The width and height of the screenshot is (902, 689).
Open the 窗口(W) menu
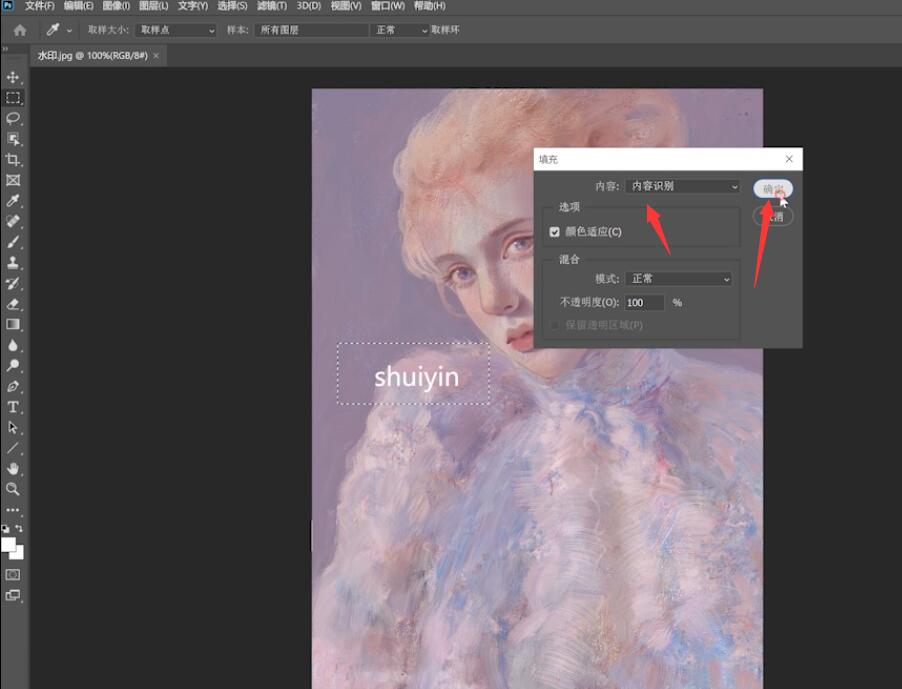coord(388,6)
